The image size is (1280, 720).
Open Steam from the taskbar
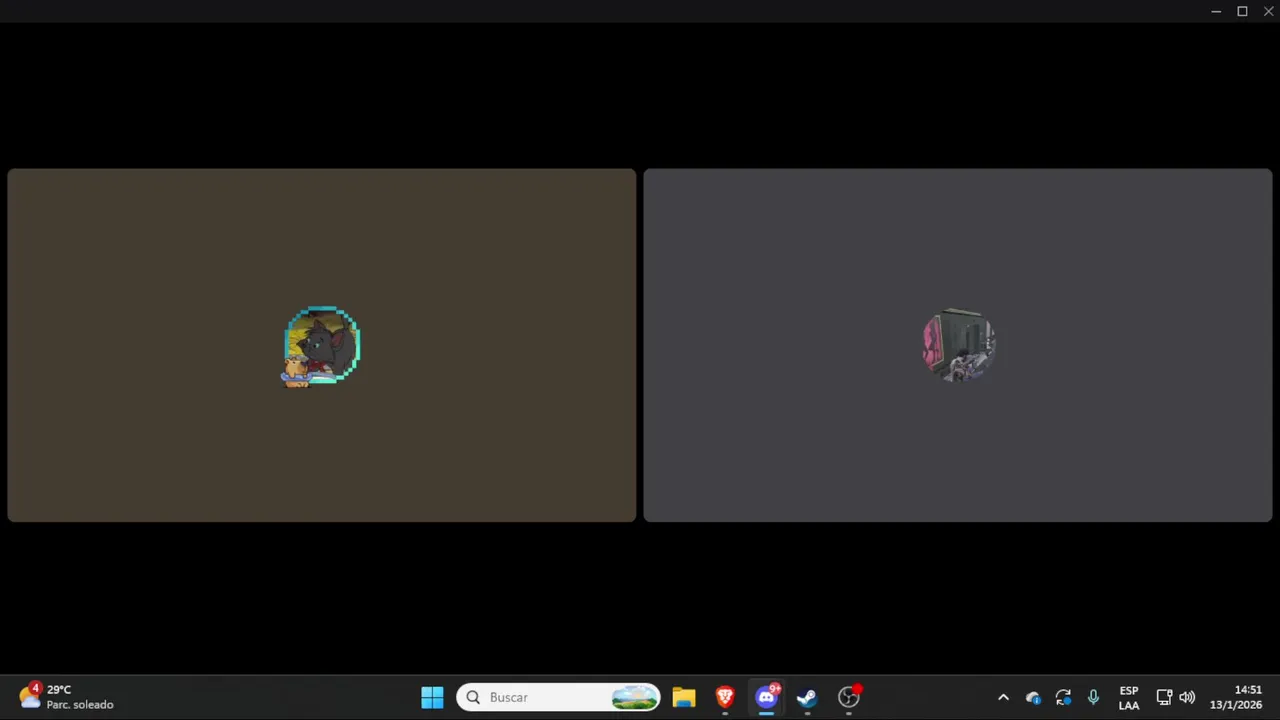pyautogui.click(x=807, y=697)
